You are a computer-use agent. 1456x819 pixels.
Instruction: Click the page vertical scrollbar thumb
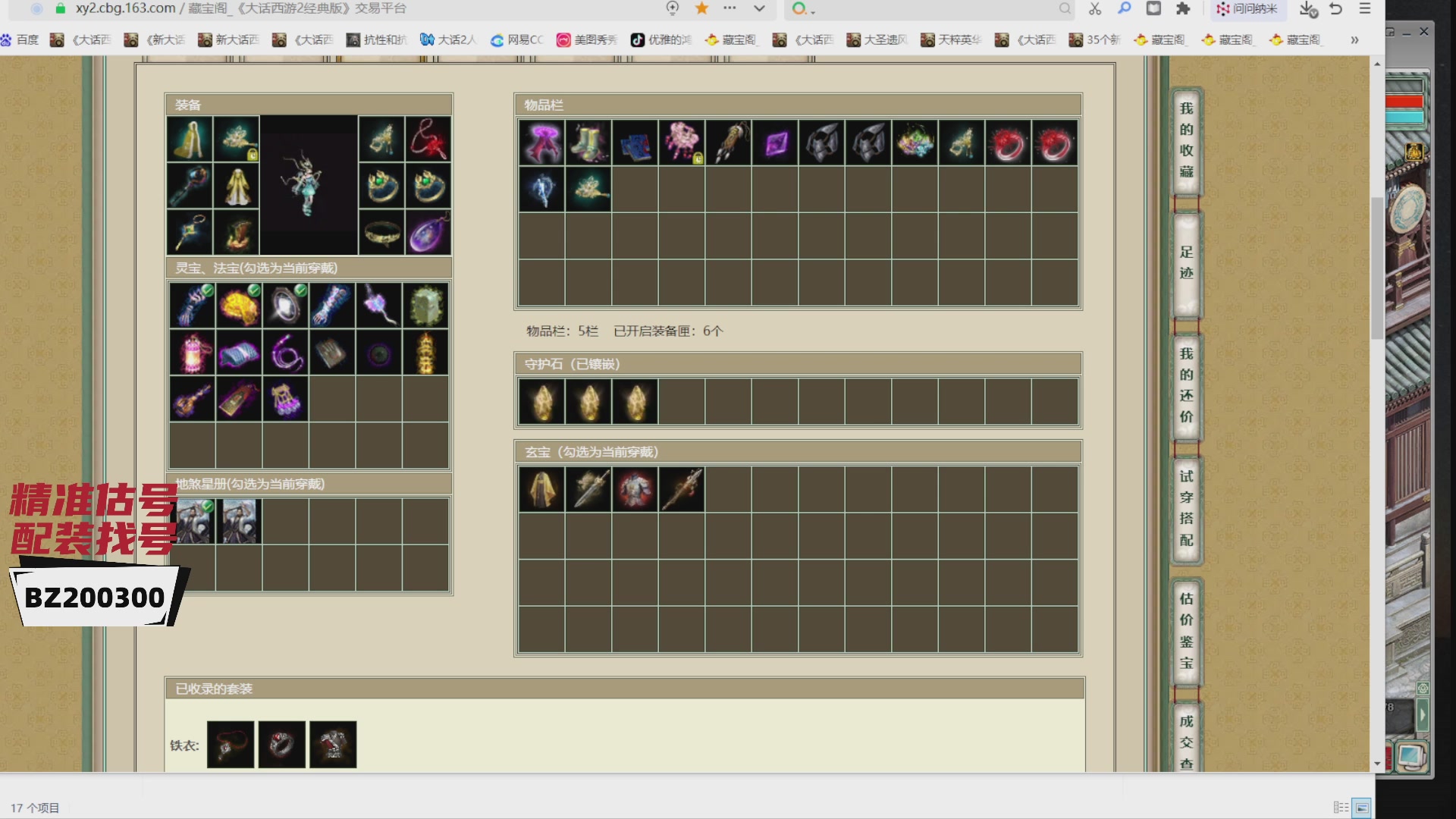tap(1376, 267)
